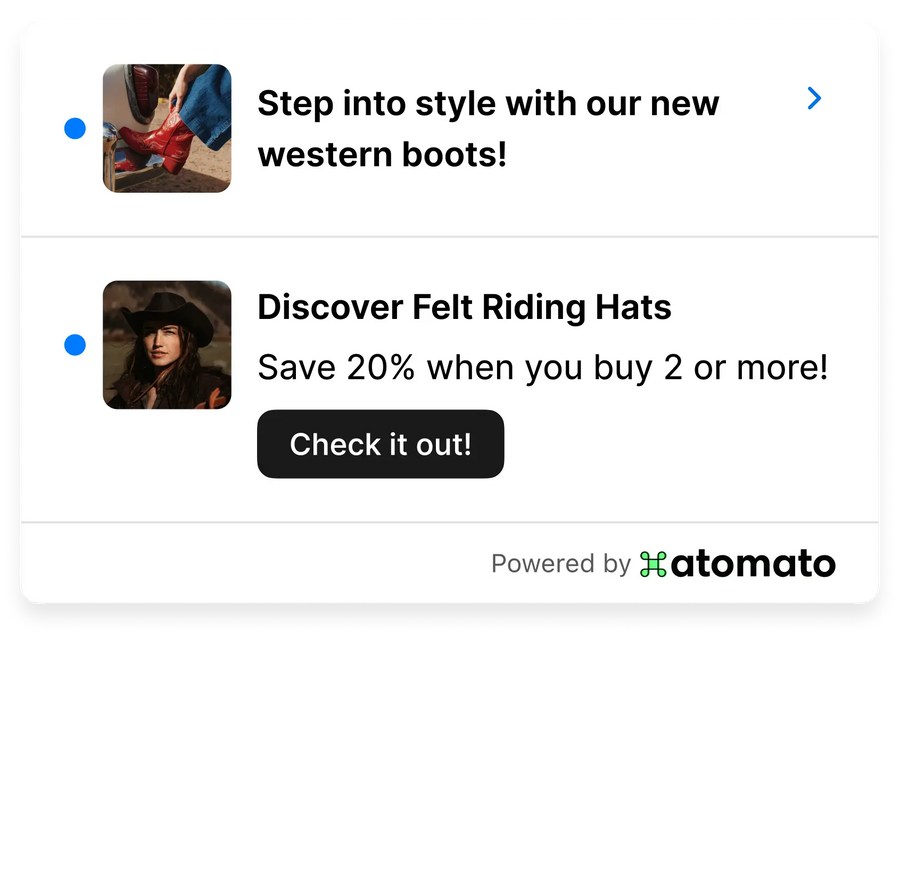The width and height of the screenshot is (900, 886).
Task: Click the word "Hats" in the second title
Action: 634,307
